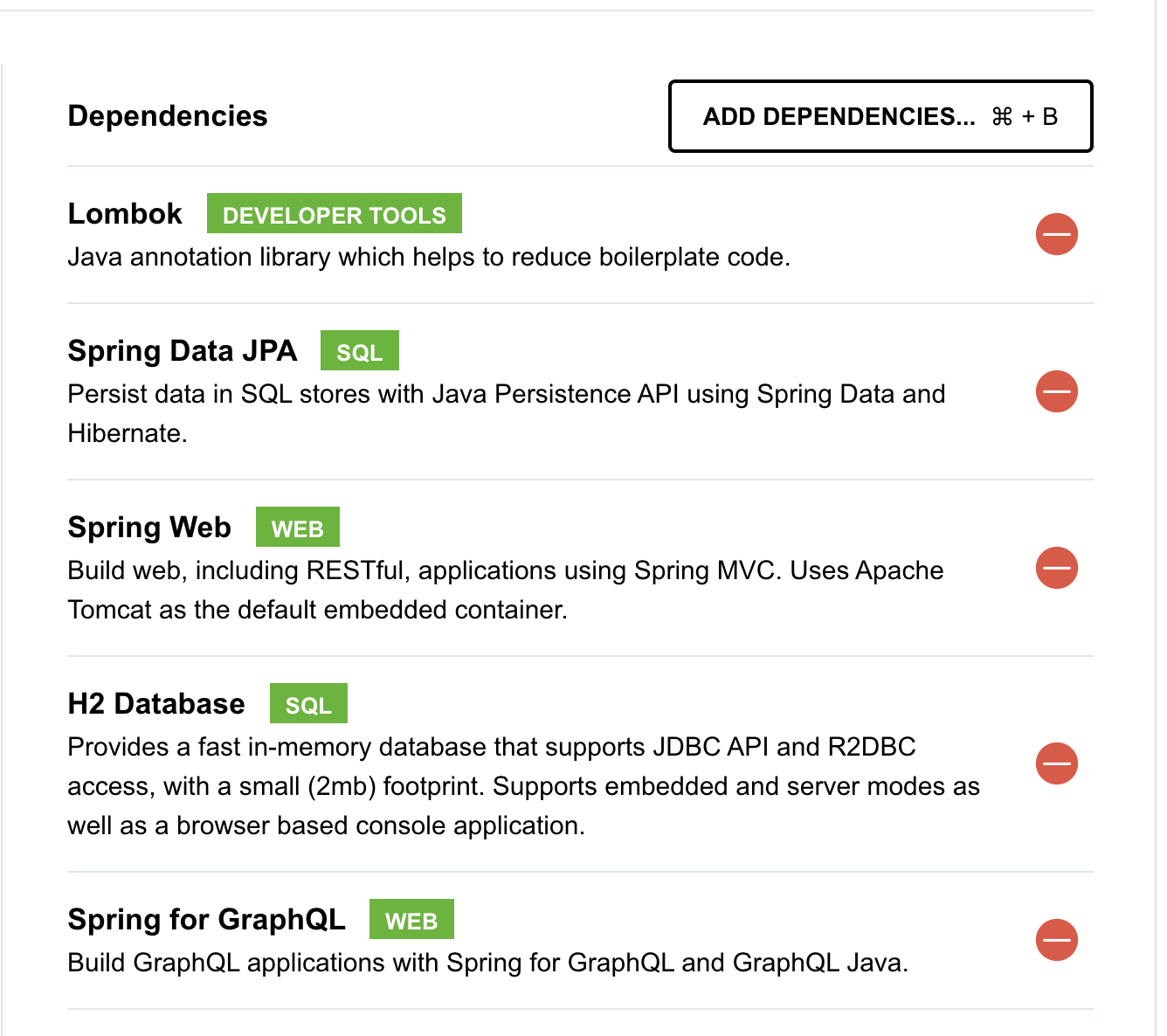1167x1036 pixels.
Task: Click the WEB badge next to Spring Web
Action: coord(297,527)
